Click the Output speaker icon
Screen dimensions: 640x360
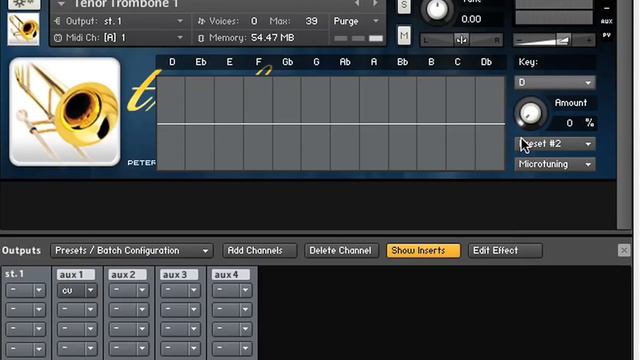pos(58,21)
